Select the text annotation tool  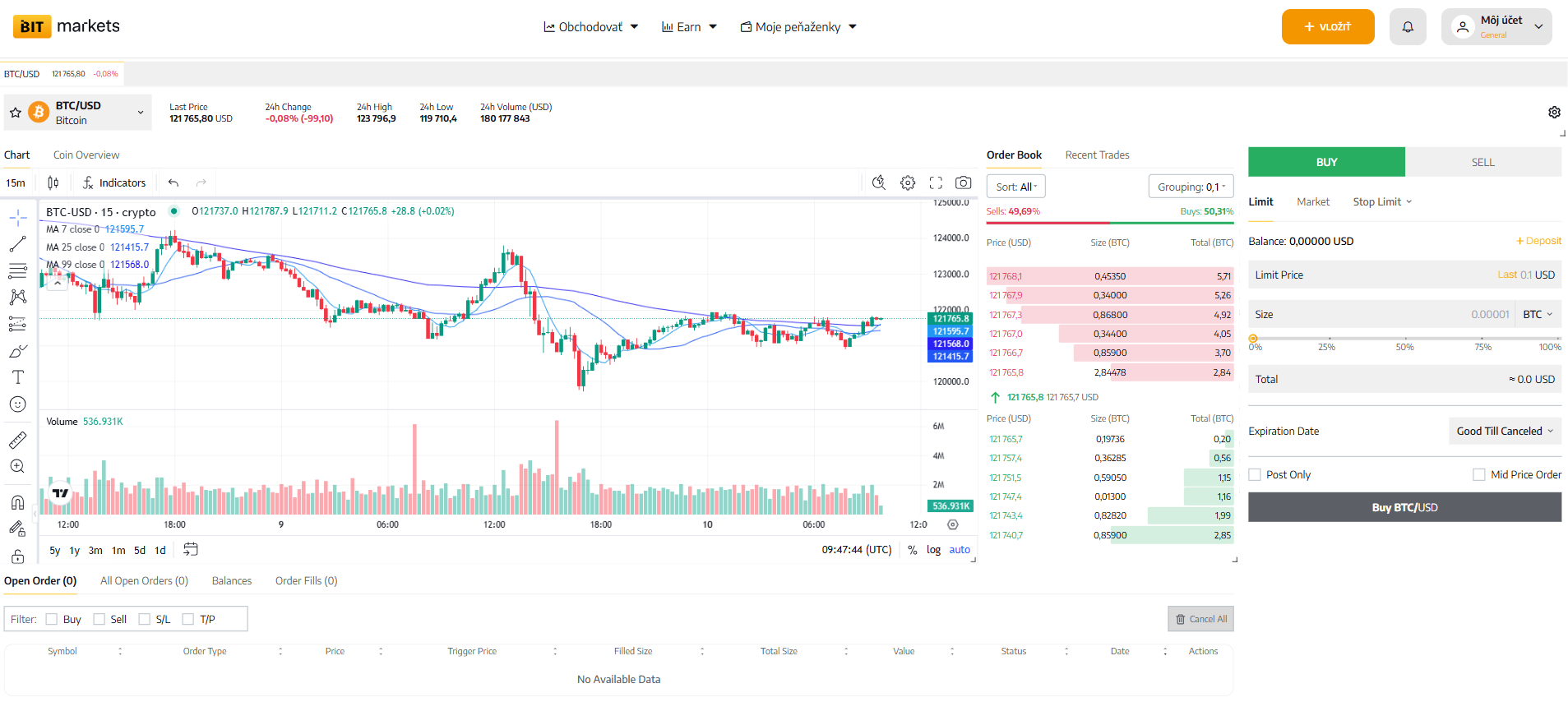[x=17, y=377]
